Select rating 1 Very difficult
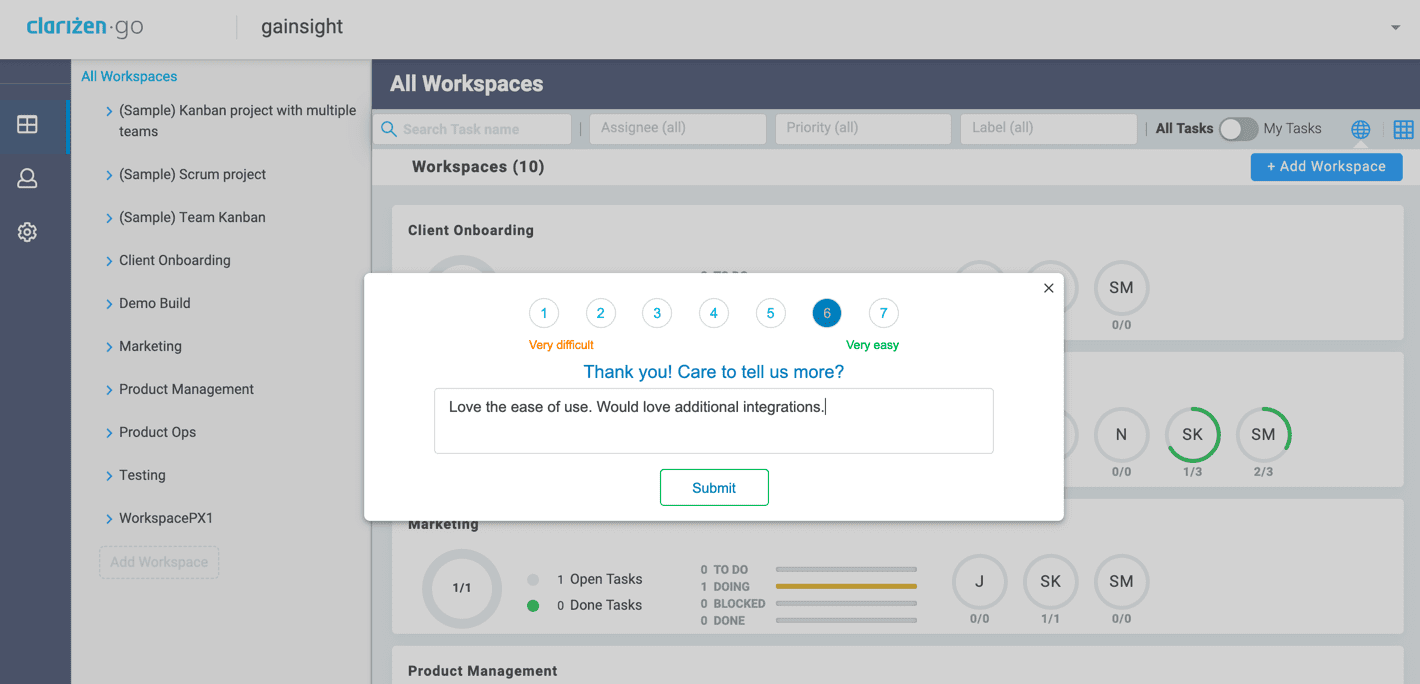Screen dimensions: 1420x684 (x=543, y=314)
